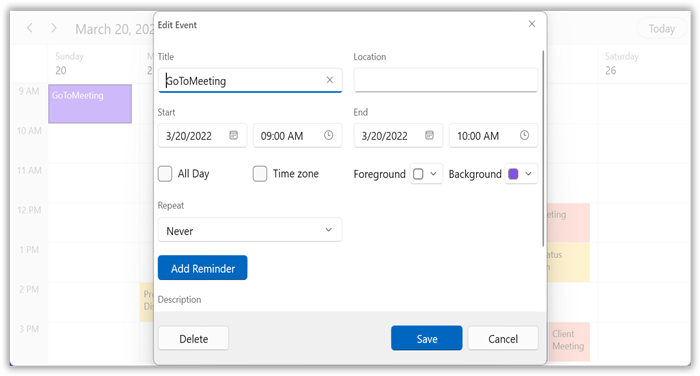Click the Add Reminder button
The height and width of the screenshot is (376, 700).
click(x=203, y=268)
